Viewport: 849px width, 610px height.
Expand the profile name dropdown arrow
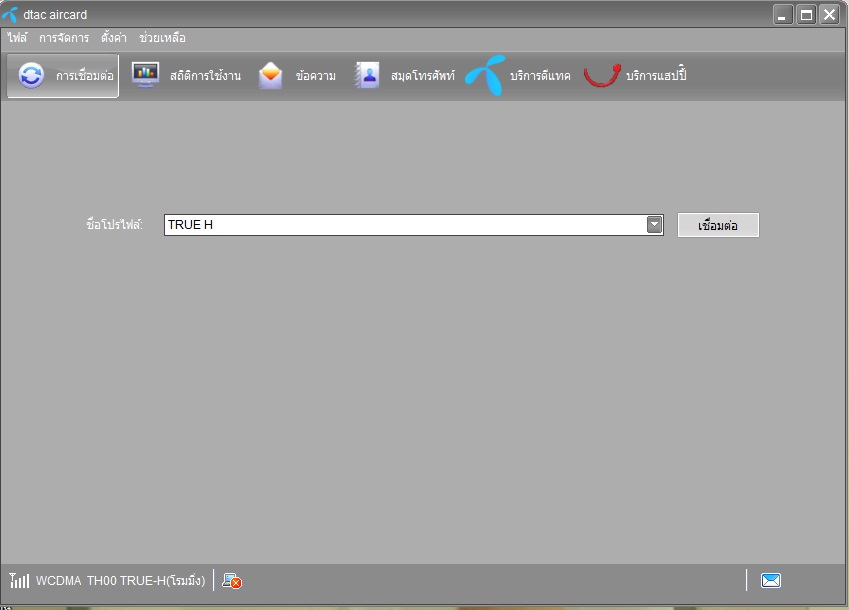click(x=655, y=225)
